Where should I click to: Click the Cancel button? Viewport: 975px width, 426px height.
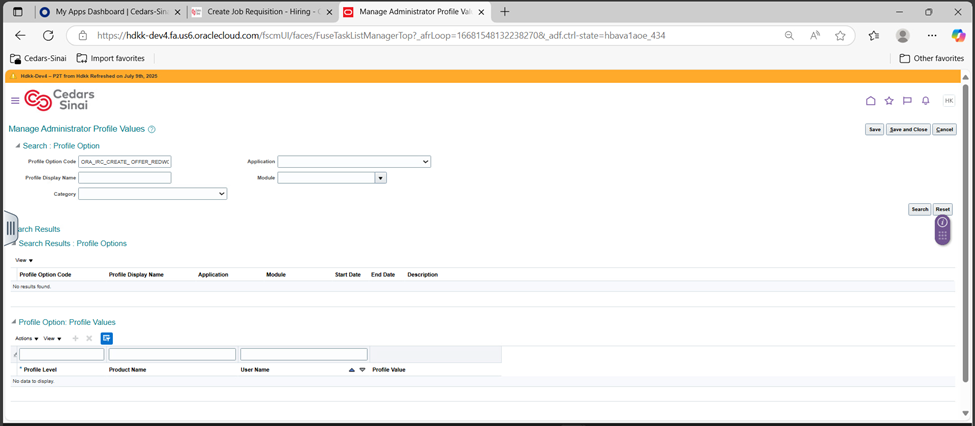point(944,129)
